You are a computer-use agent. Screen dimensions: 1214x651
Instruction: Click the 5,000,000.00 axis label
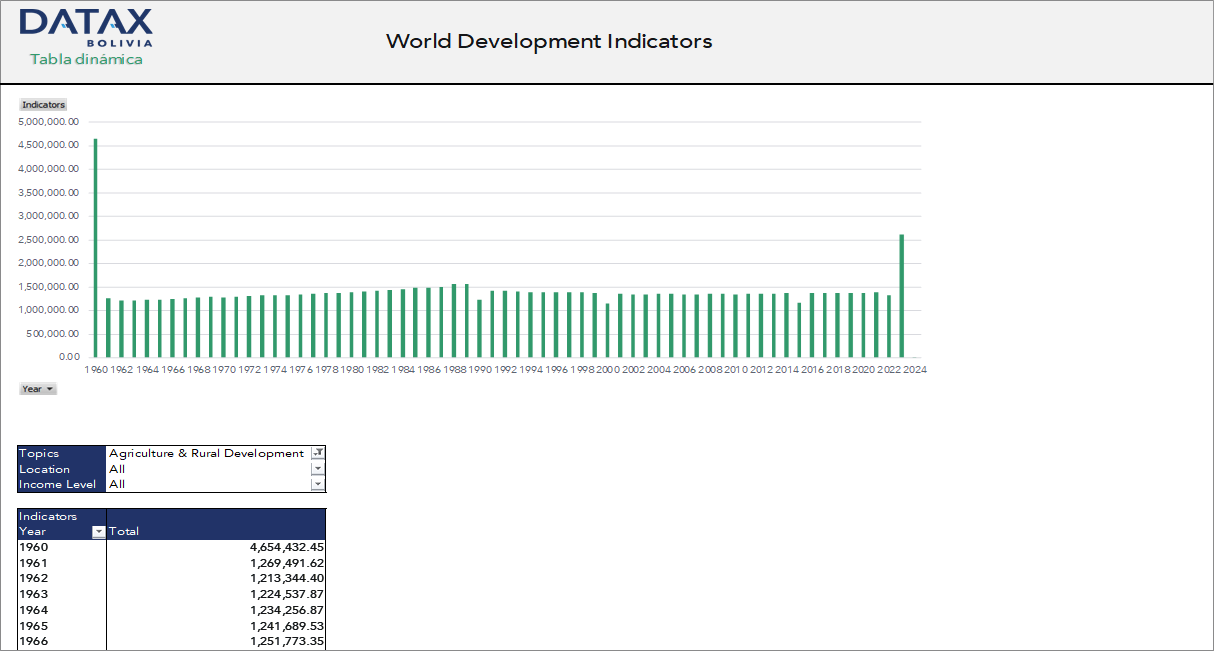click(x=47, y=121)
